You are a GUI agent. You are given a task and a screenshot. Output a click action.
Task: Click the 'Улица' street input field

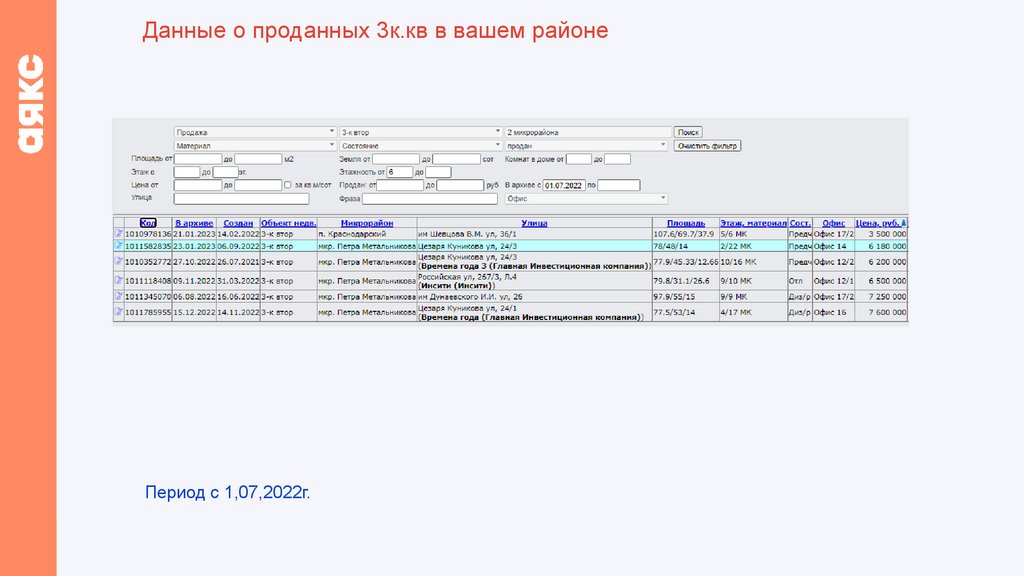pos(241,199)
